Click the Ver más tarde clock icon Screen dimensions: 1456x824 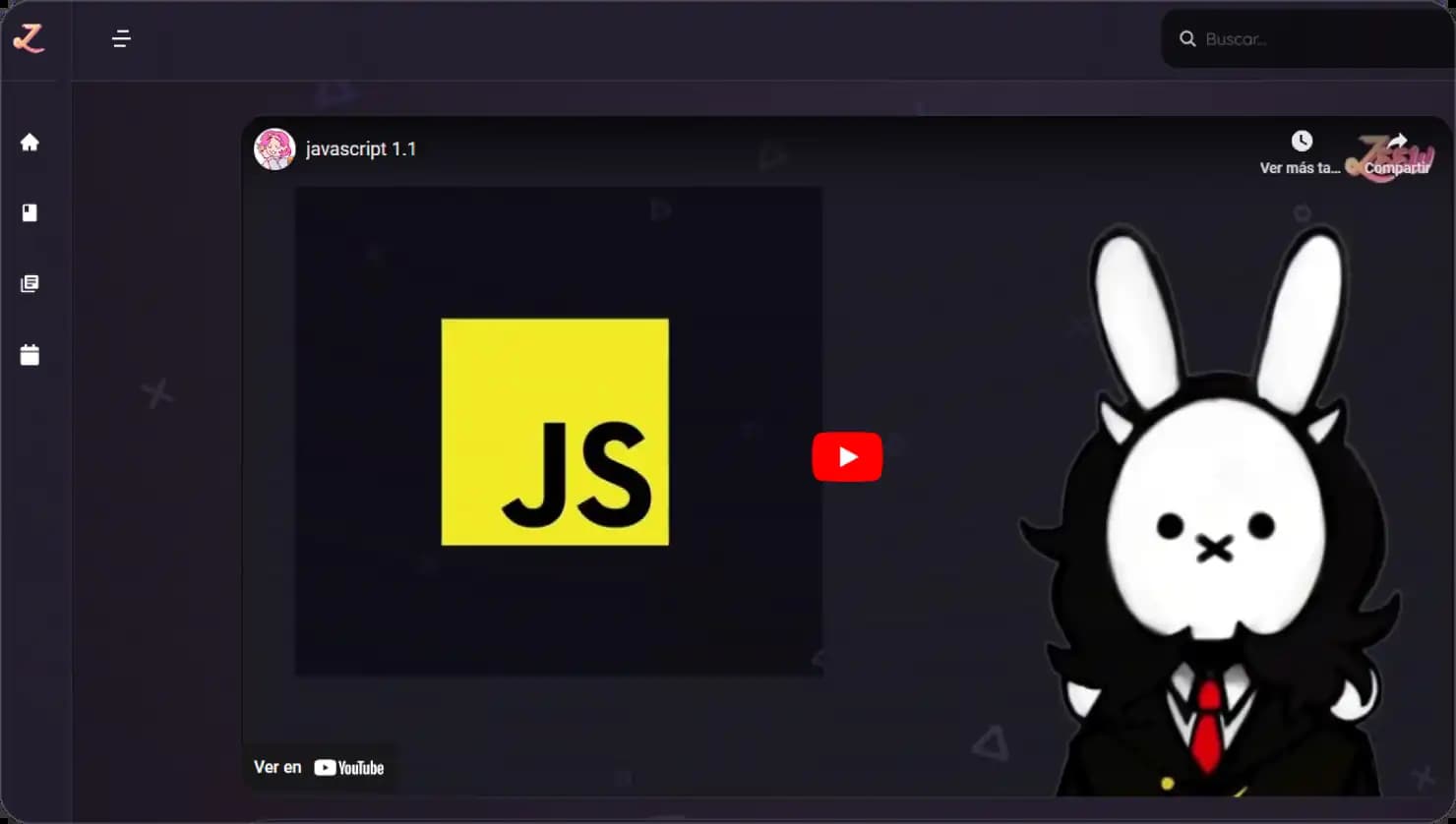[x=1301, y=141]
